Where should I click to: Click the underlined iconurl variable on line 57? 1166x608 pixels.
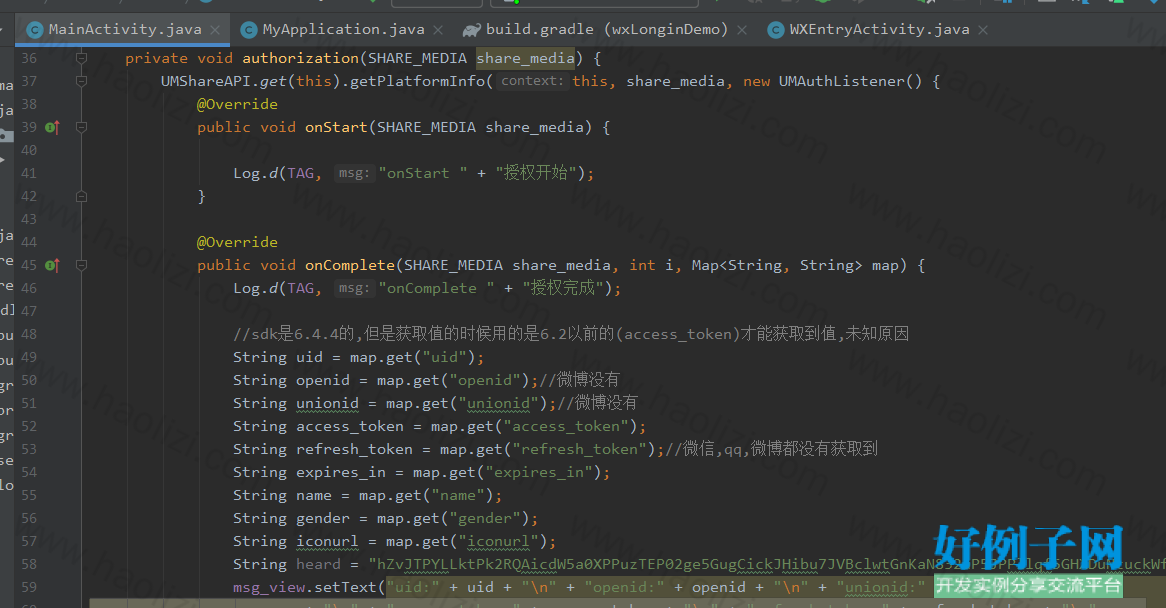pos(327,542)
